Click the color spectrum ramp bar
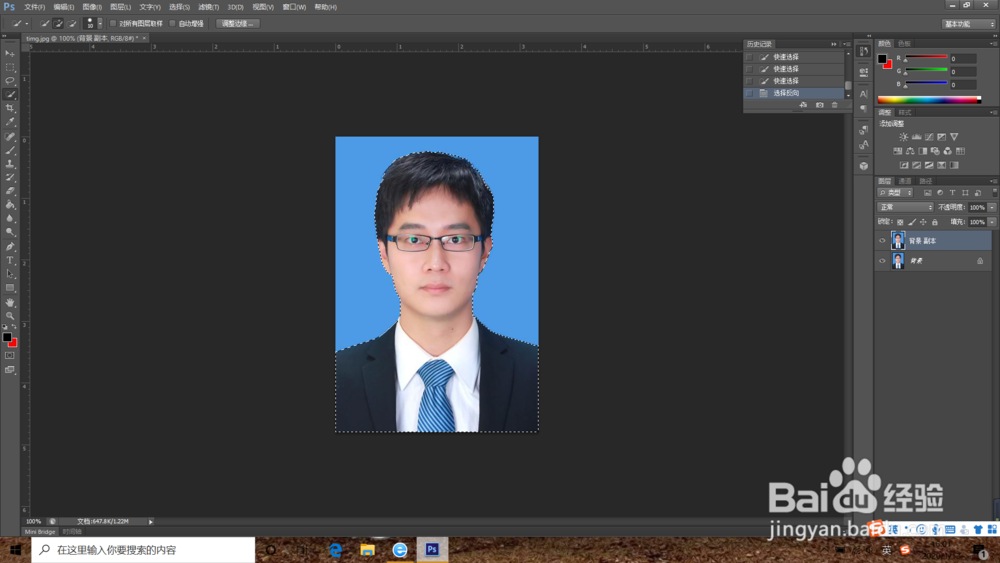1000x563 pixels. point(929,100)
